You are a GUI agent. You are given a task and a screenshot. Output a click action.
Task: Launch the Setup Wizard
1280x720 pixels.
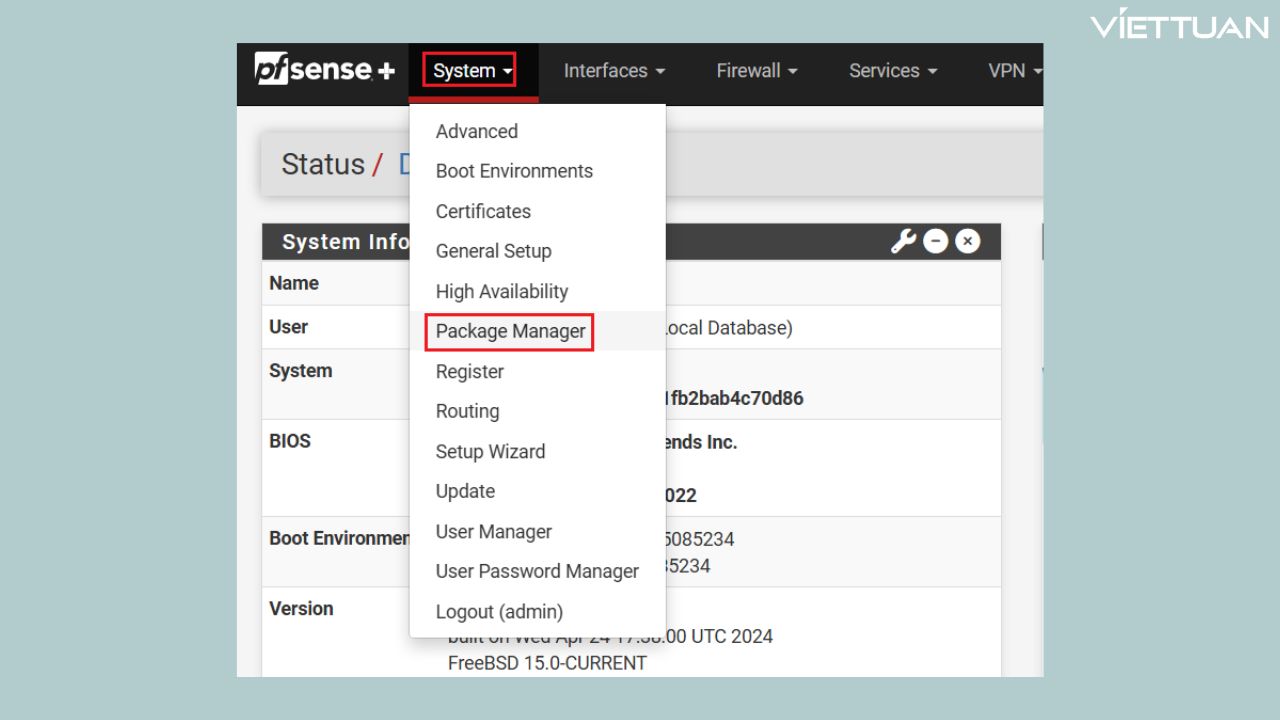point(490,451)
